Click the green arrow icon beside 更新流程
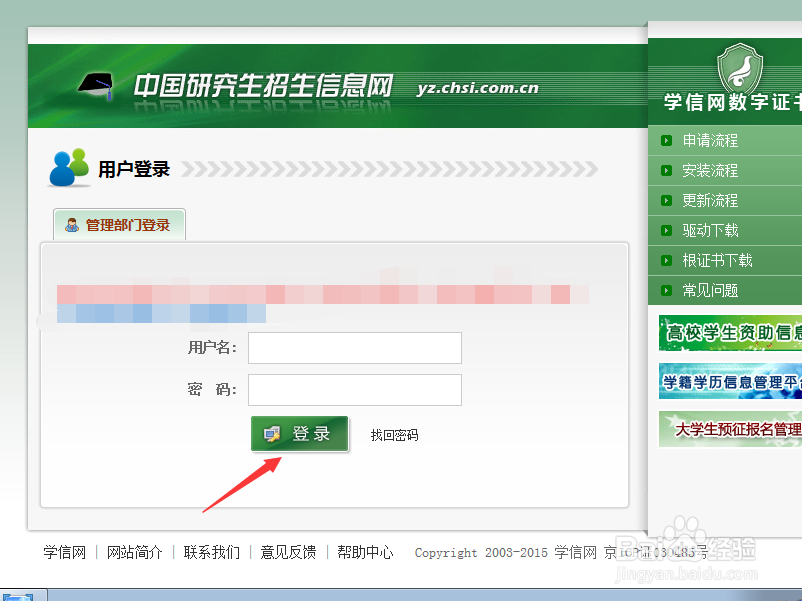802x601 pixels. (x=666, y=200)
